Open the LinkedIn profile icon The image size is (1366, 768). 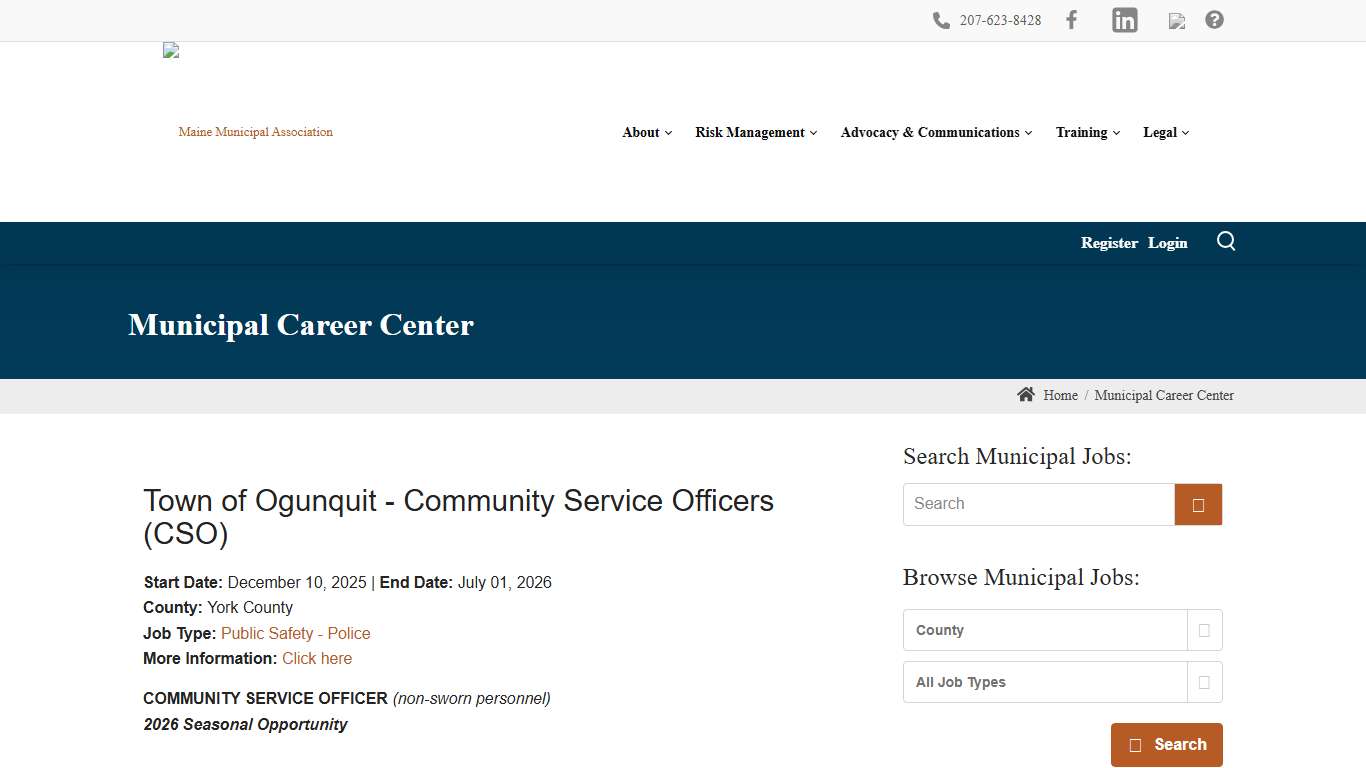(x=1124, y=19)
